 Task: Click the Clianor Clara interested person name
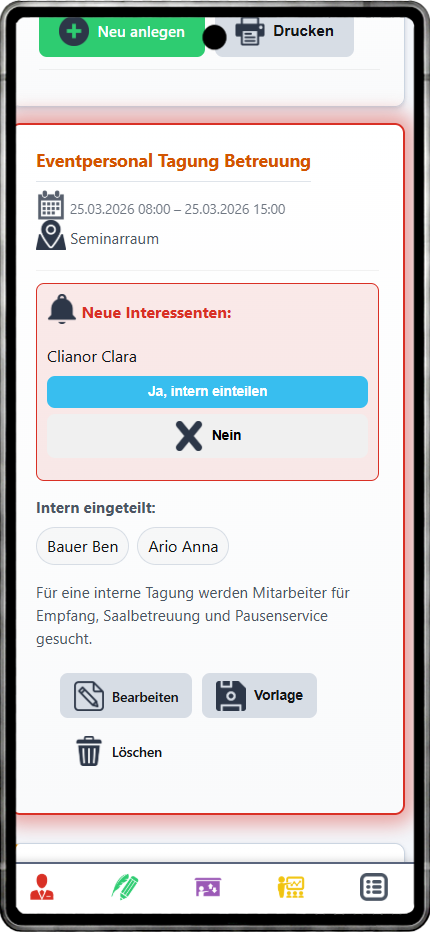(x=92, y=357)
